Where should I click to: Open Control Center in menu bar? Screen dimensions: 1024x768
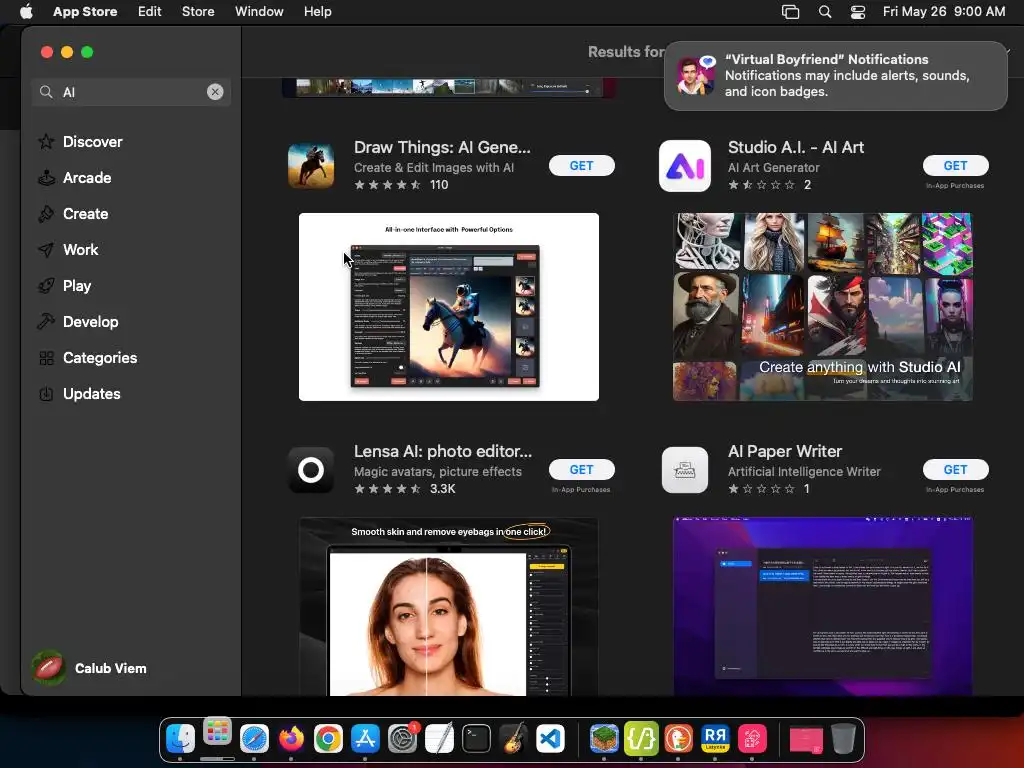pos(858,12)
